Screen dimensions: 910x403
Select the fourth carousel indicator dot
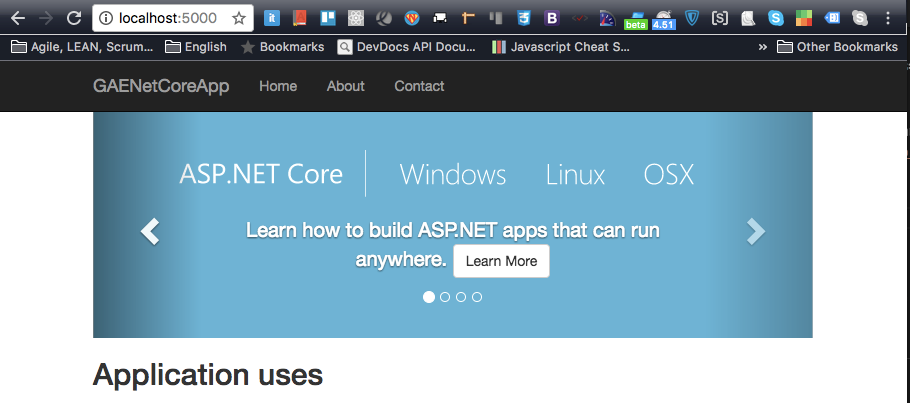(x=477, y=297)
